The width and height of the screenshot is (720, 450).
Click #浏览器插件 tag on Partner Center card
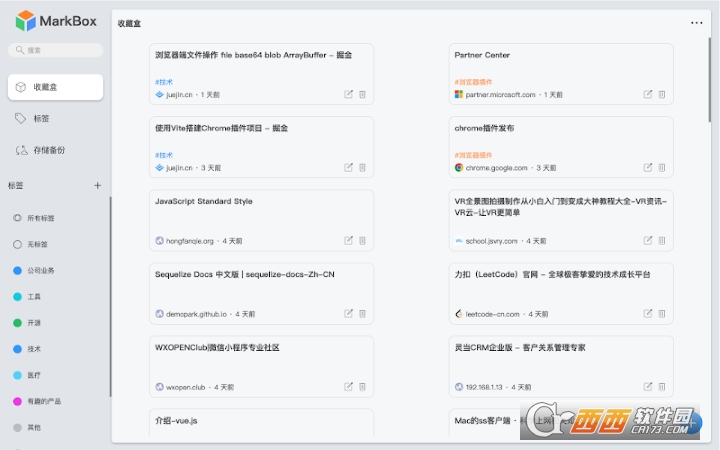[473, 82]
